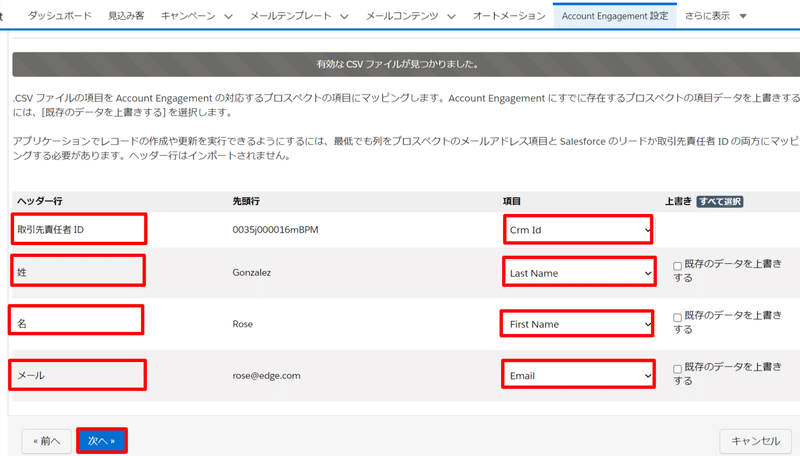
Task: Click the 上書き column heading
Action: pyautogui.click(x=678, y=201)
